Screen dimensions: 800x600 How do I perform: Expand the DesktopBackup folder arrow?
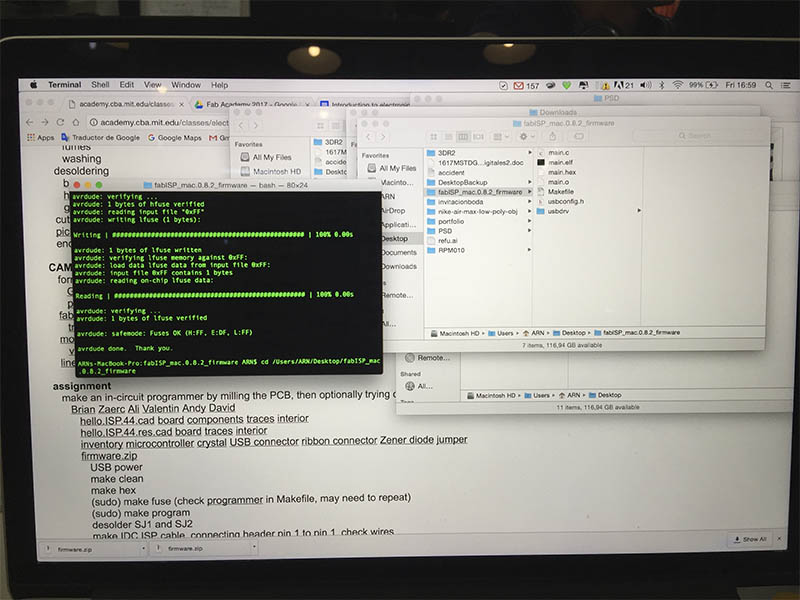point(529,182)
